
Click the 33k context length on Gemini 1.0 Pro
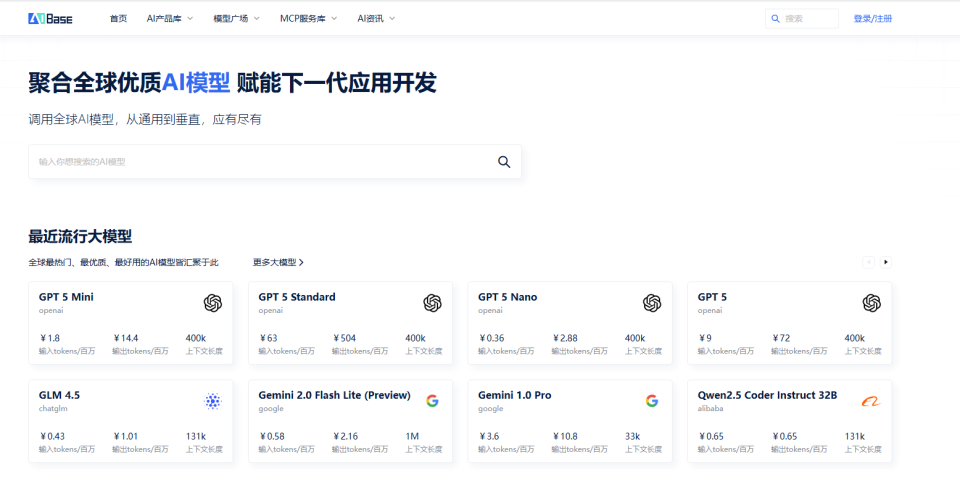point(632,436)
